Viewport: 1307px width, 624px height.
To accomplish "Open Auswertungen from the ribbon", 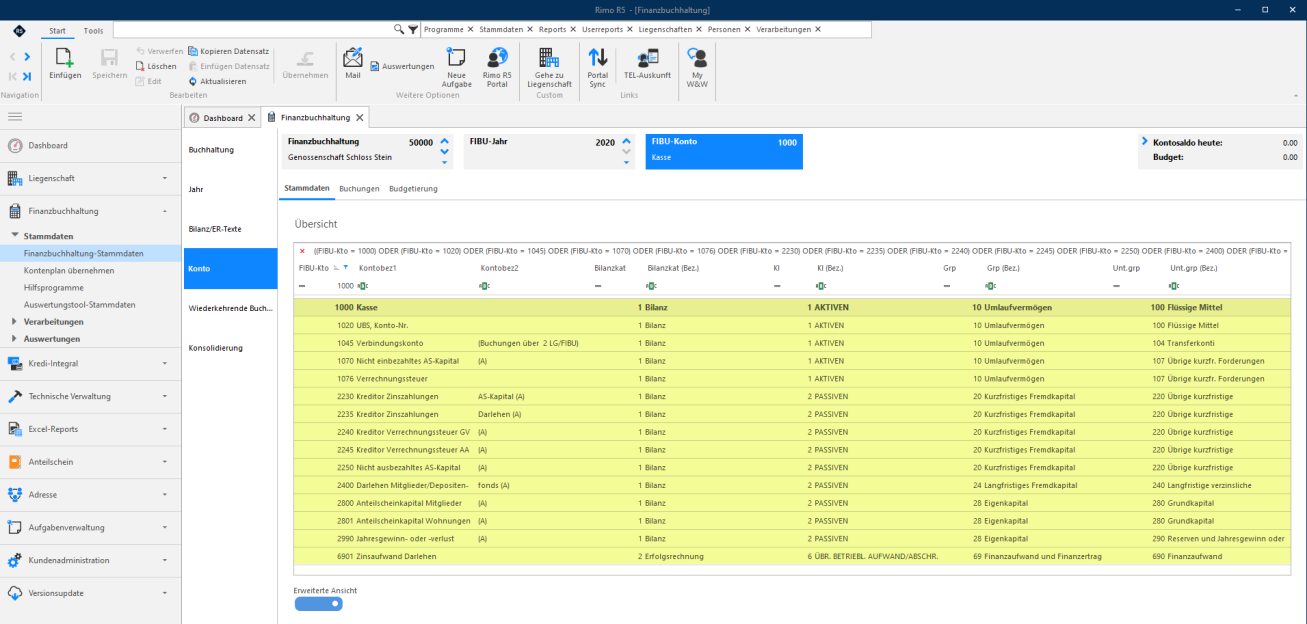I will coord(402,67).
